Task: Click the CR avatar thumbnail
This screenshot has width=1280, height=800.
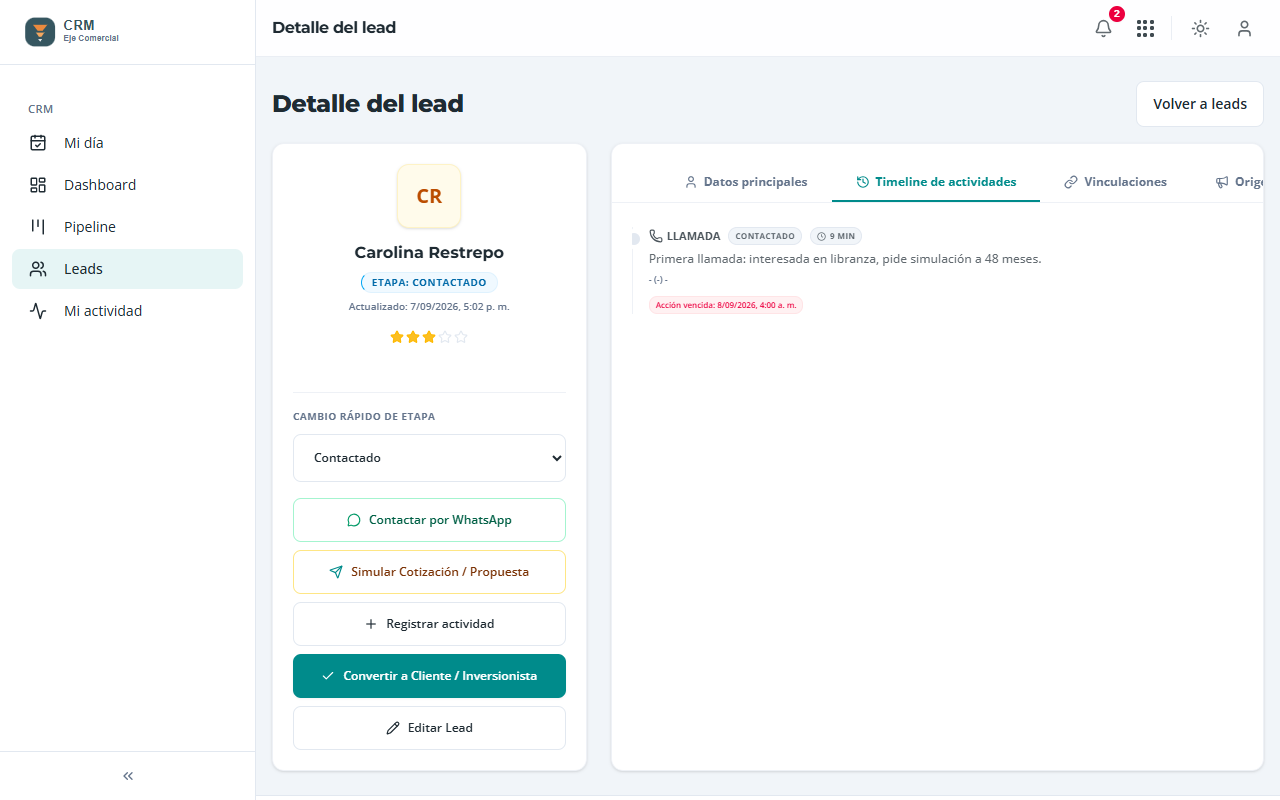Action: (429, 196)
